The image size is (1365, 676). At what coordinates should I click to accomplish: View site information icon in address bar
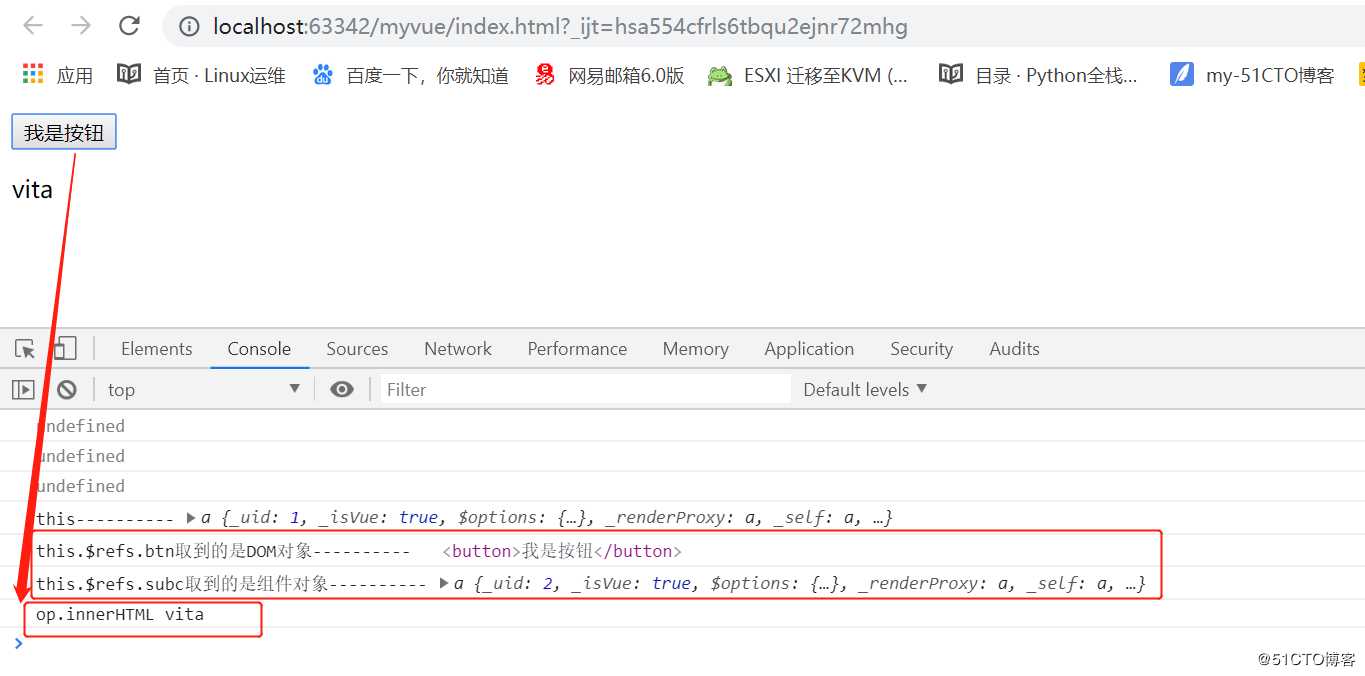tap(189, 27)
